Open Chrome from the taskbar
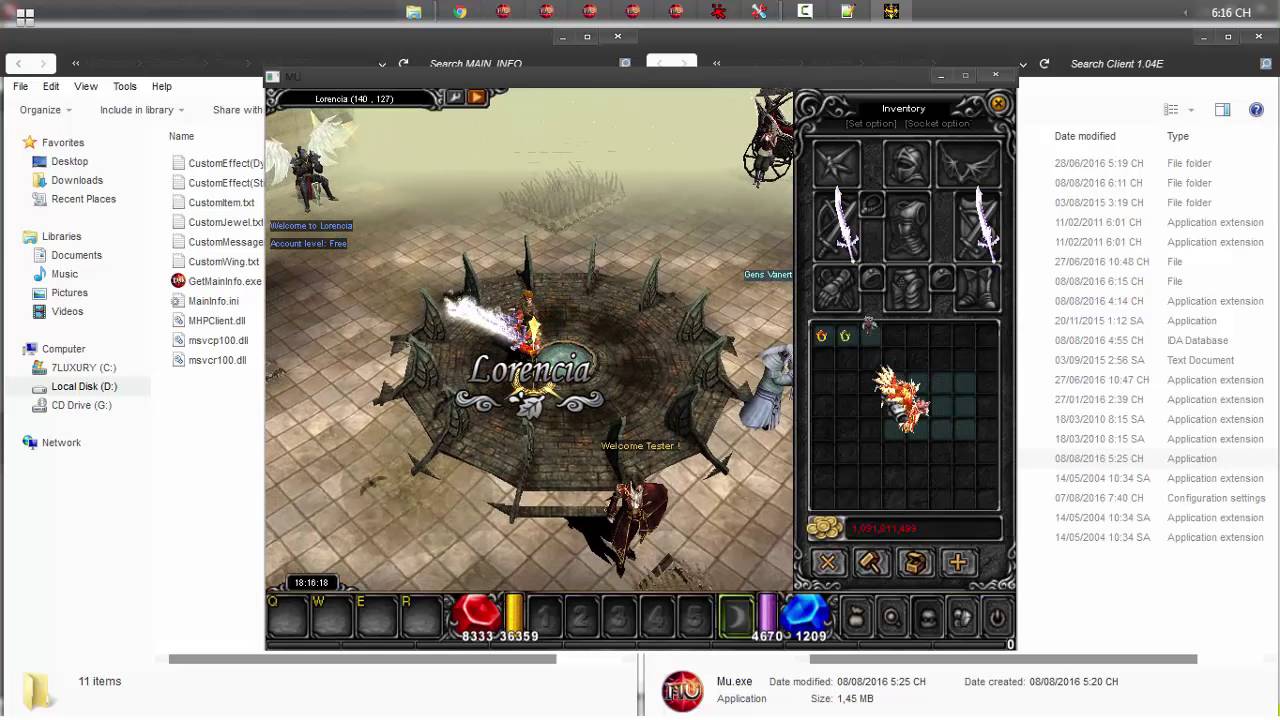The image size is (1280, 720). 460,12
